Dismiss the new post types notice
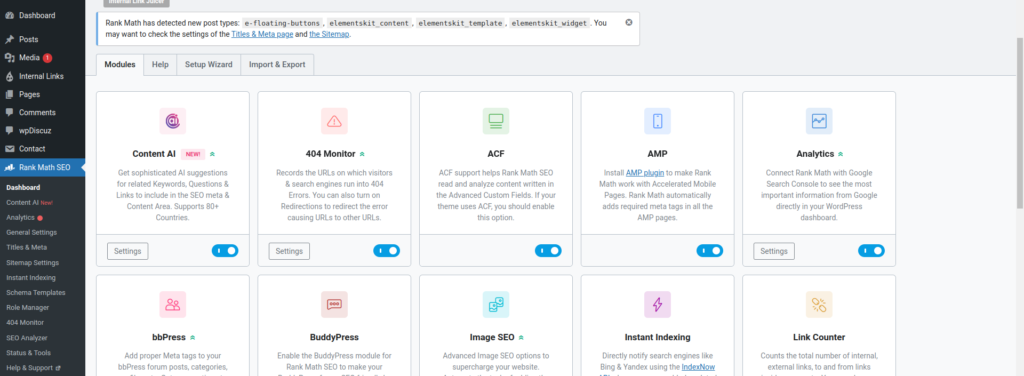The height and width of the screenshot is (376, 1024). point(628,22)
